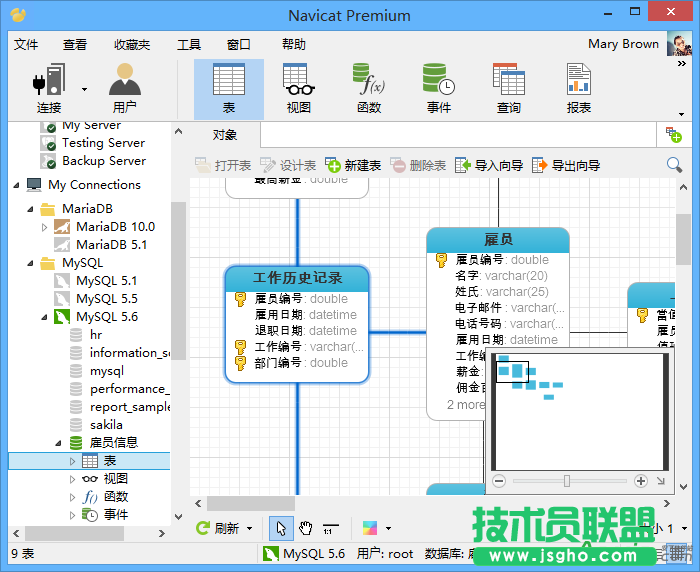Open the 查询 (Query) toolbar icon
Screen dimensions: 700x572
509,88
